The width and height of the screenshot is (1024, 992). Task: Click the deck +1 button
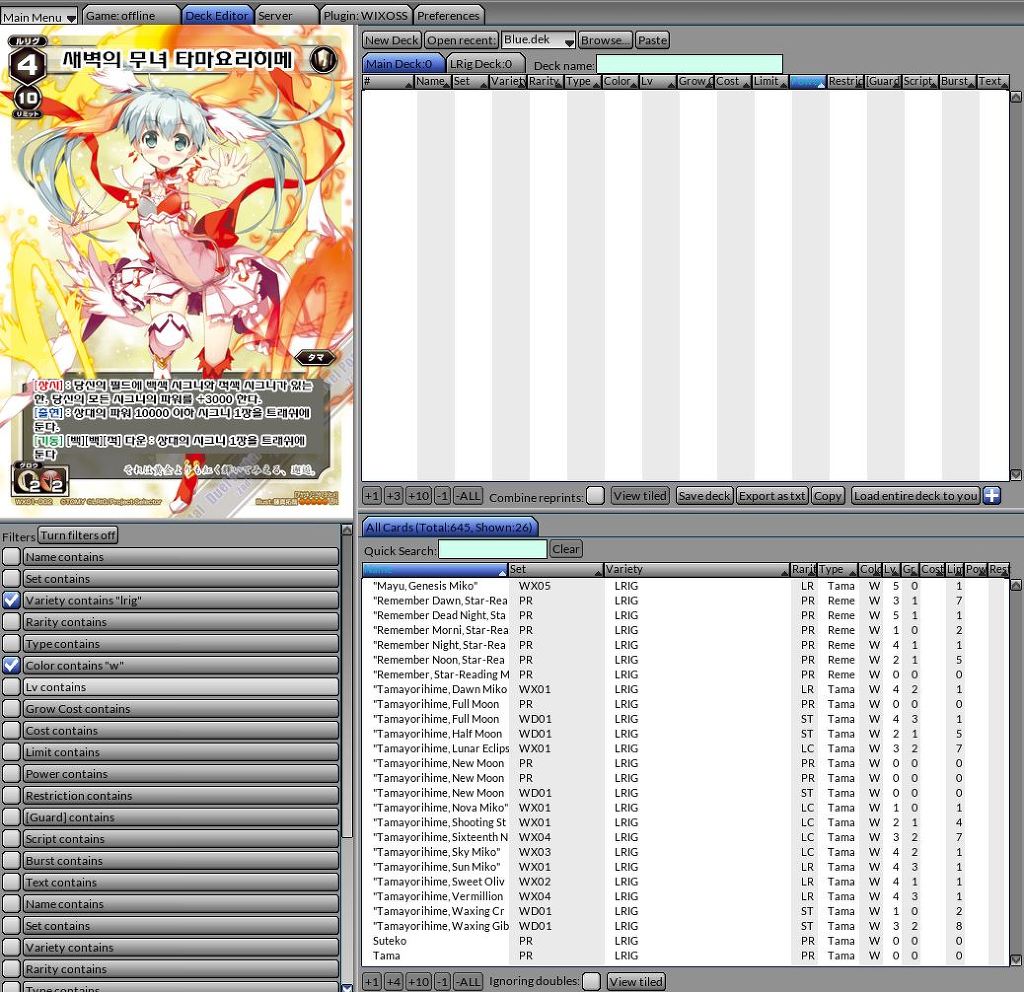coord(372,496)
